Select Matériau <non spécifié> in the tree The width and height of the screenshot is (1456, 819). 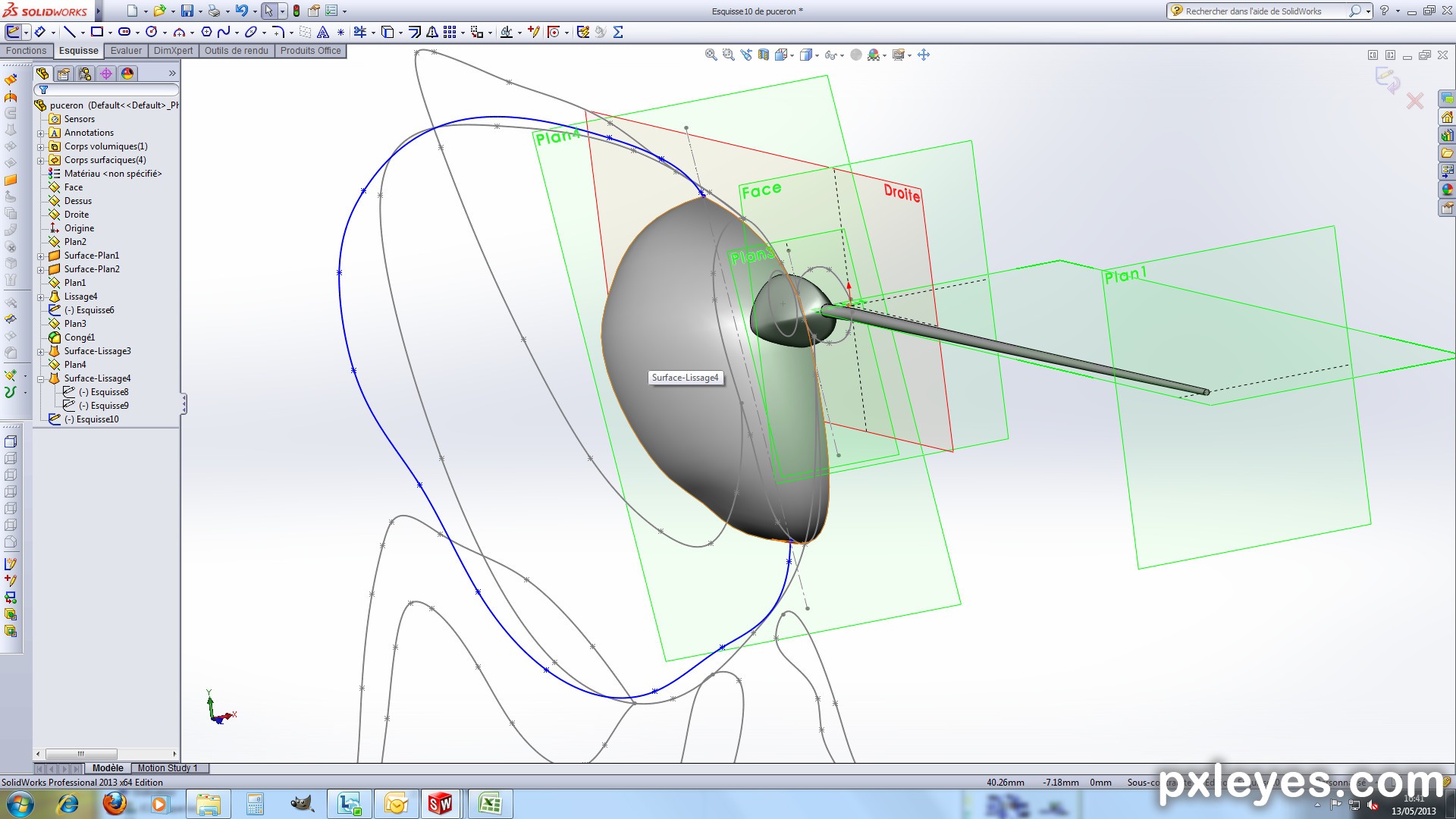[x=105, y=174]
